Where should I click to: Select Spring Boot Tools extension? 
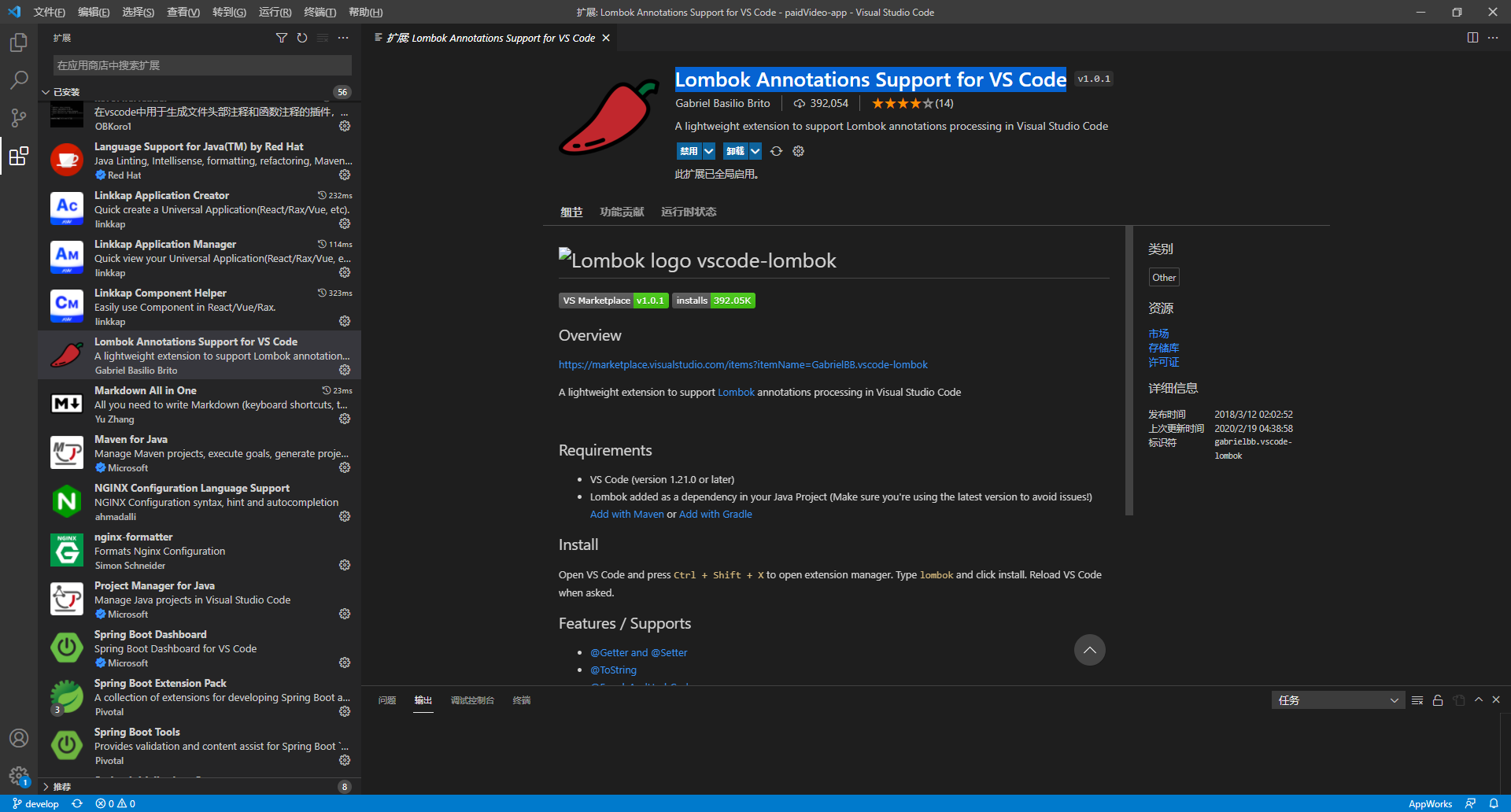(x=200, y=746)
